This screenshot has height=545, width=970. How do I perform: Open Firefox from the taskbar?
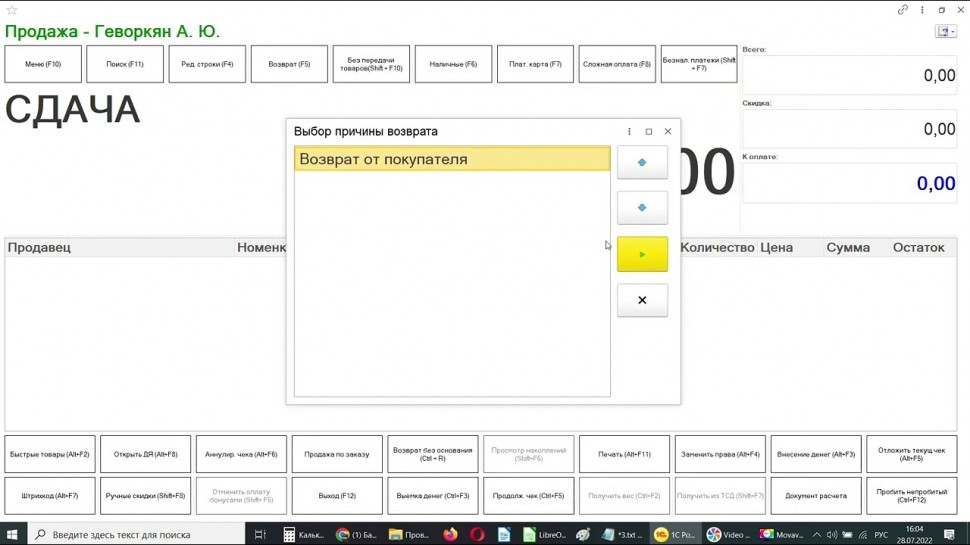[451, 535]
